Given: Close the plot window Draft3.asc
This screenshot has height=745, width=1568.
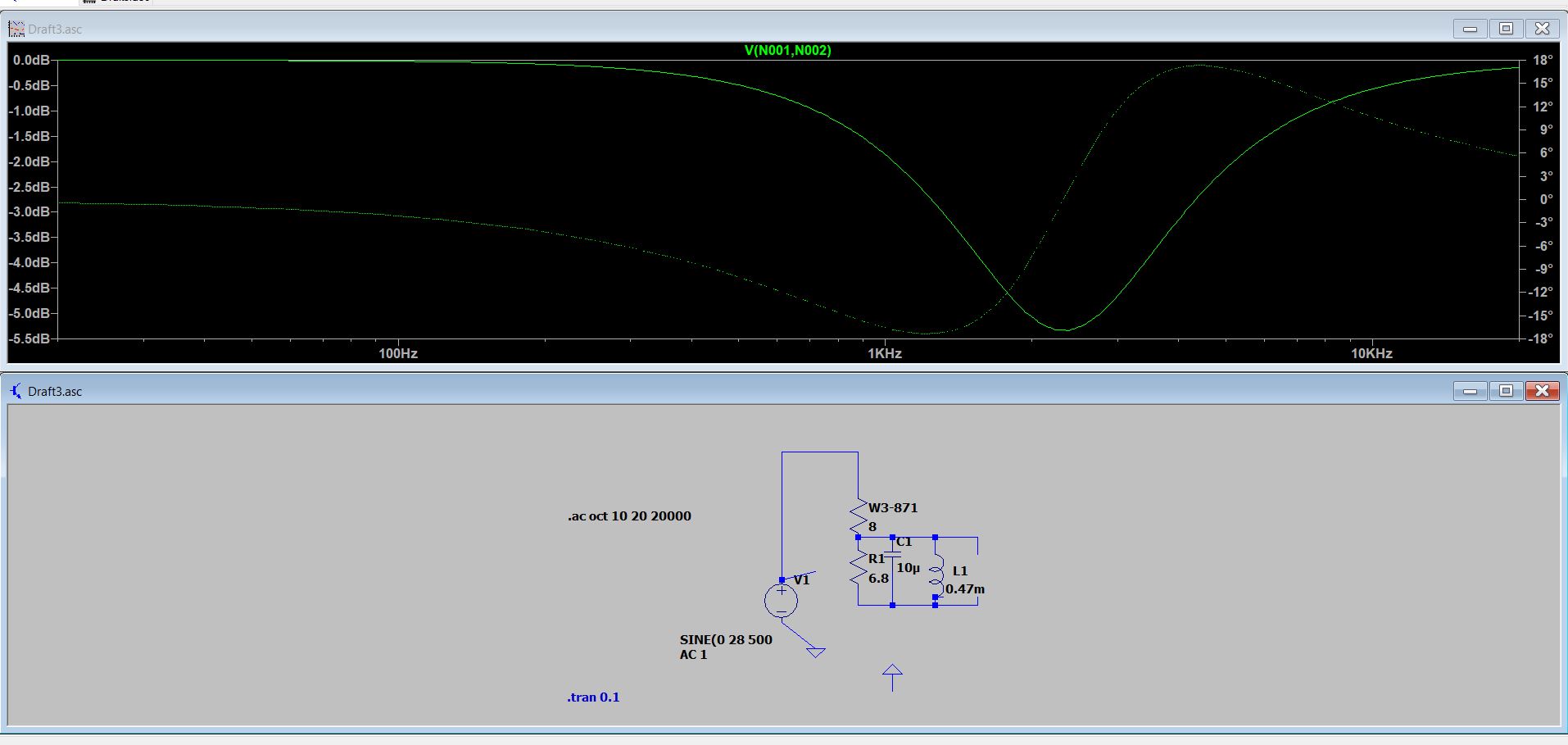Looking at the screenshot, I should click(x=1542, y=29).
